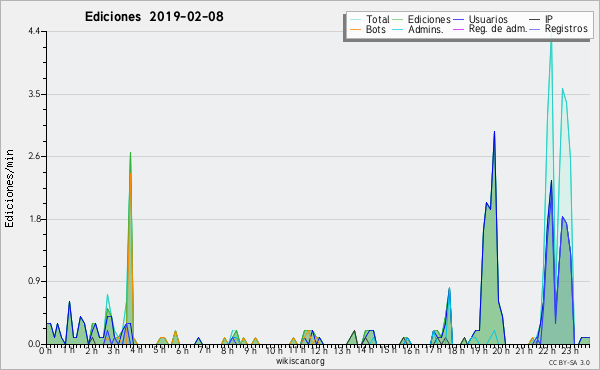
Task: Select the 'Registros' legend label
Action: [566, 29]
